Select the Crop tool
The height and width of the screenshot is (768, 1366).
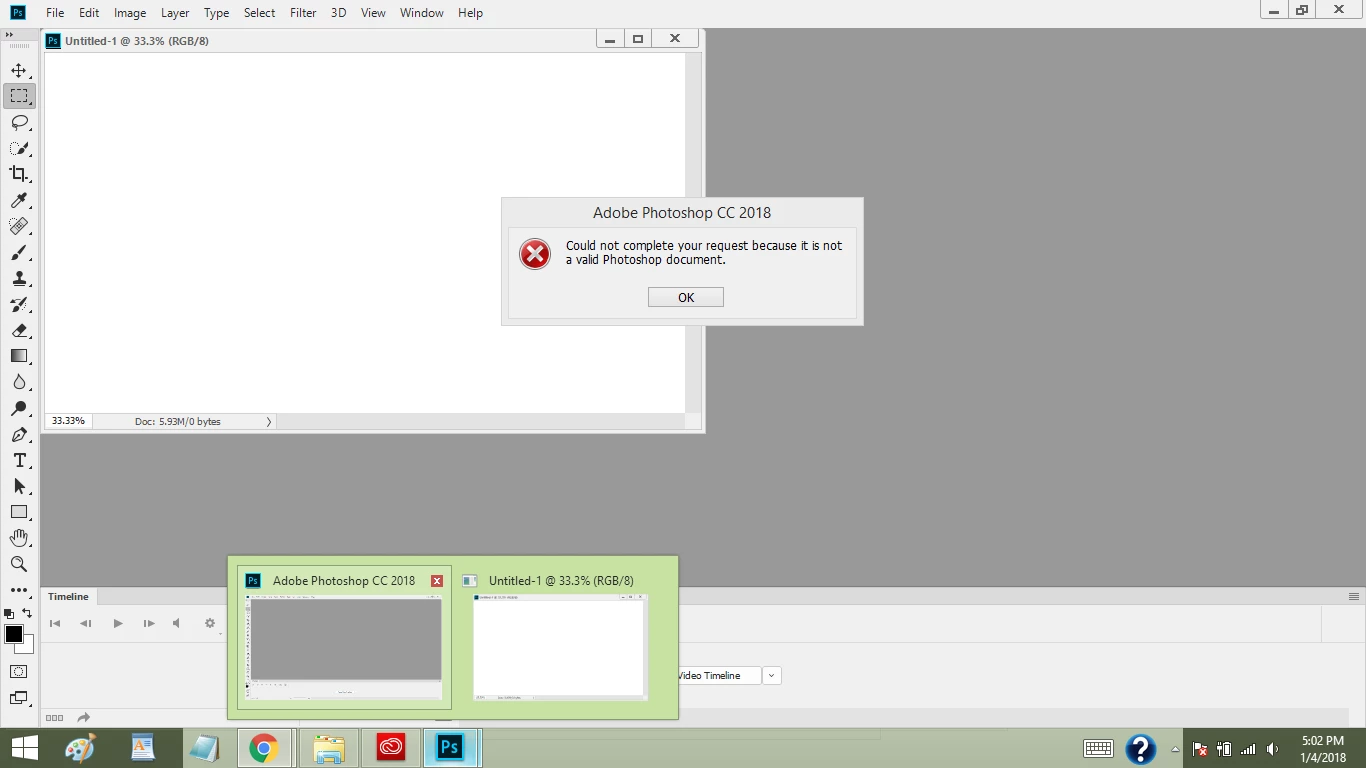(x=19, y=175)
